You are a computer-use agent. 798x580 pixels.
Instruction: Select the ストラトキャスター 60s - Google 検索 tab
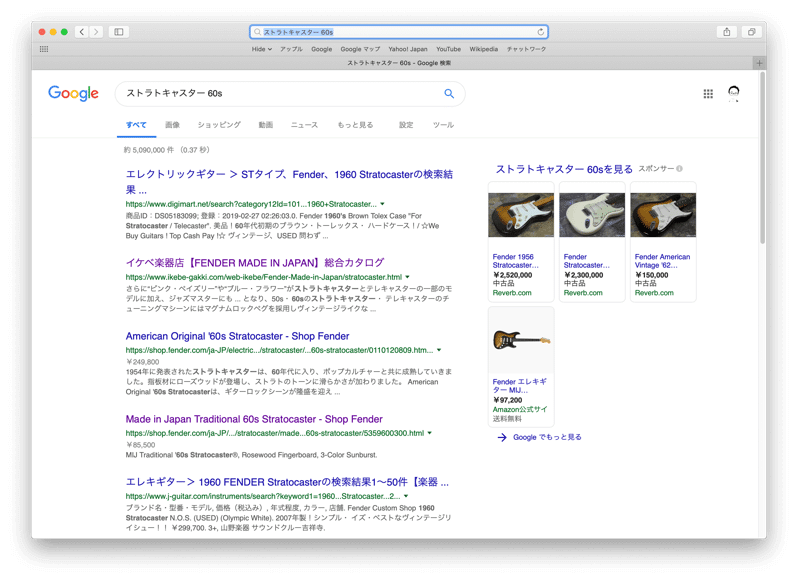[x=399, y=63]
